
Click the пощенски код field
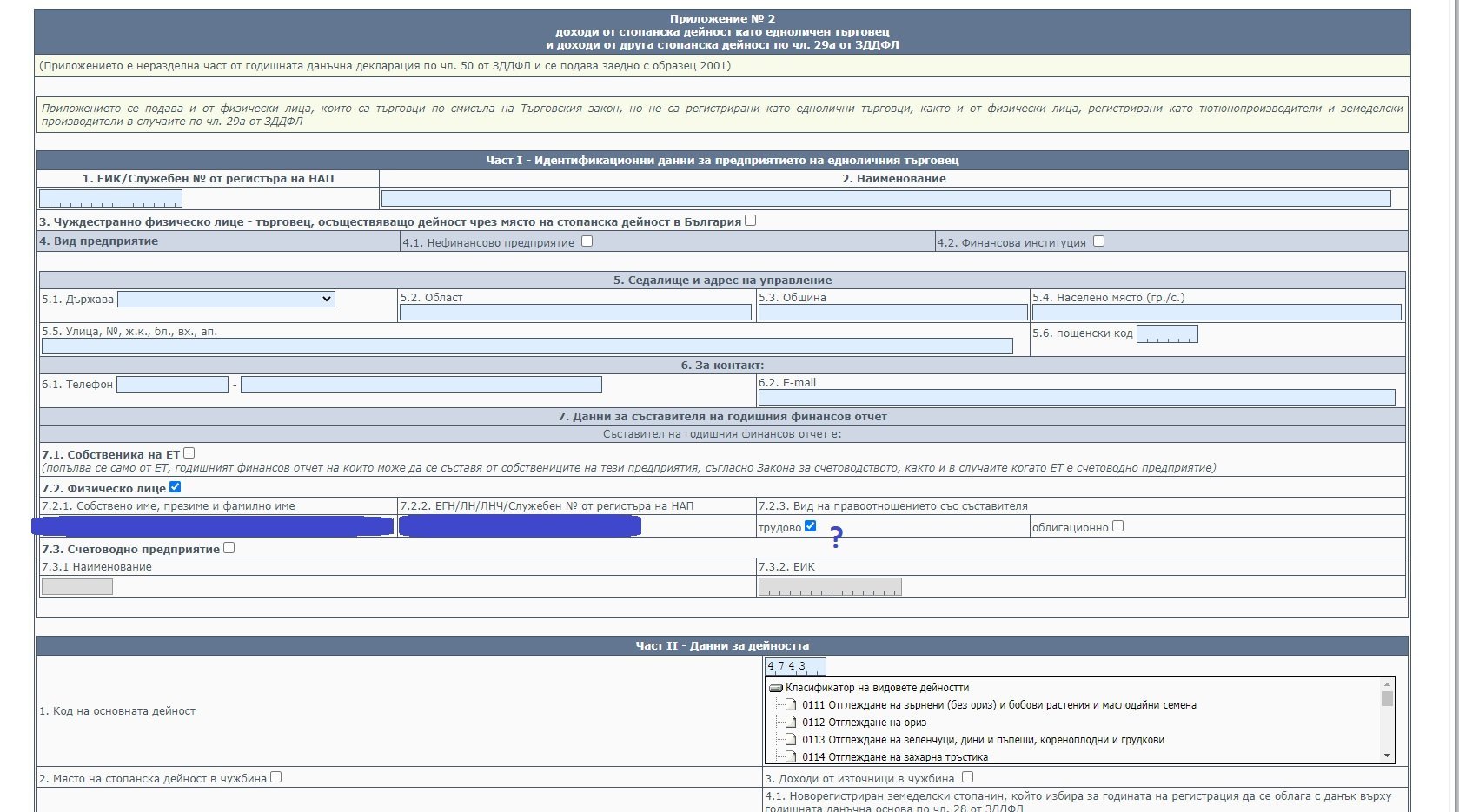click(1166, 334)
